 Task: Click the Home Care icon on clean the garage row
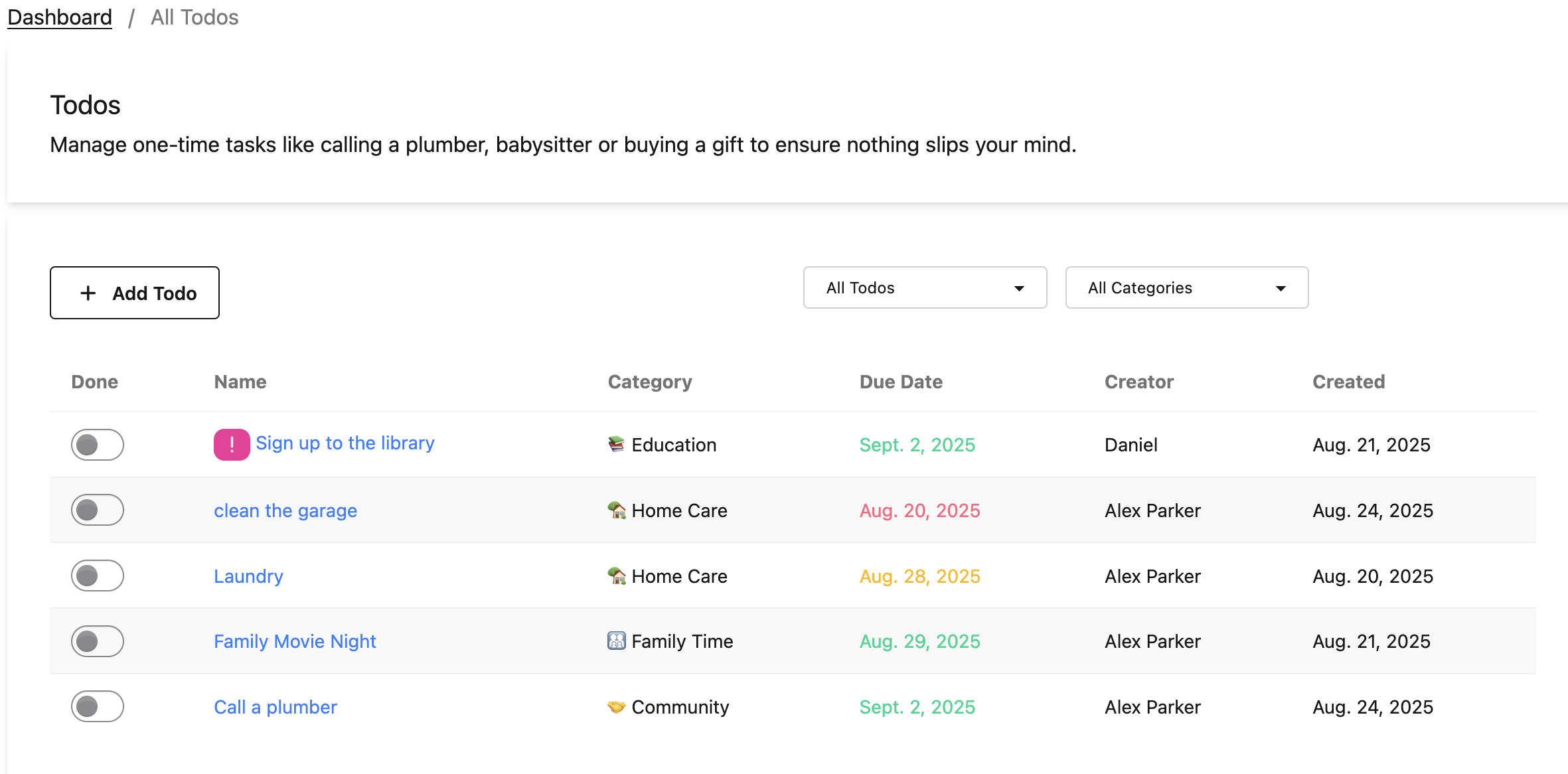coord(616,510)
